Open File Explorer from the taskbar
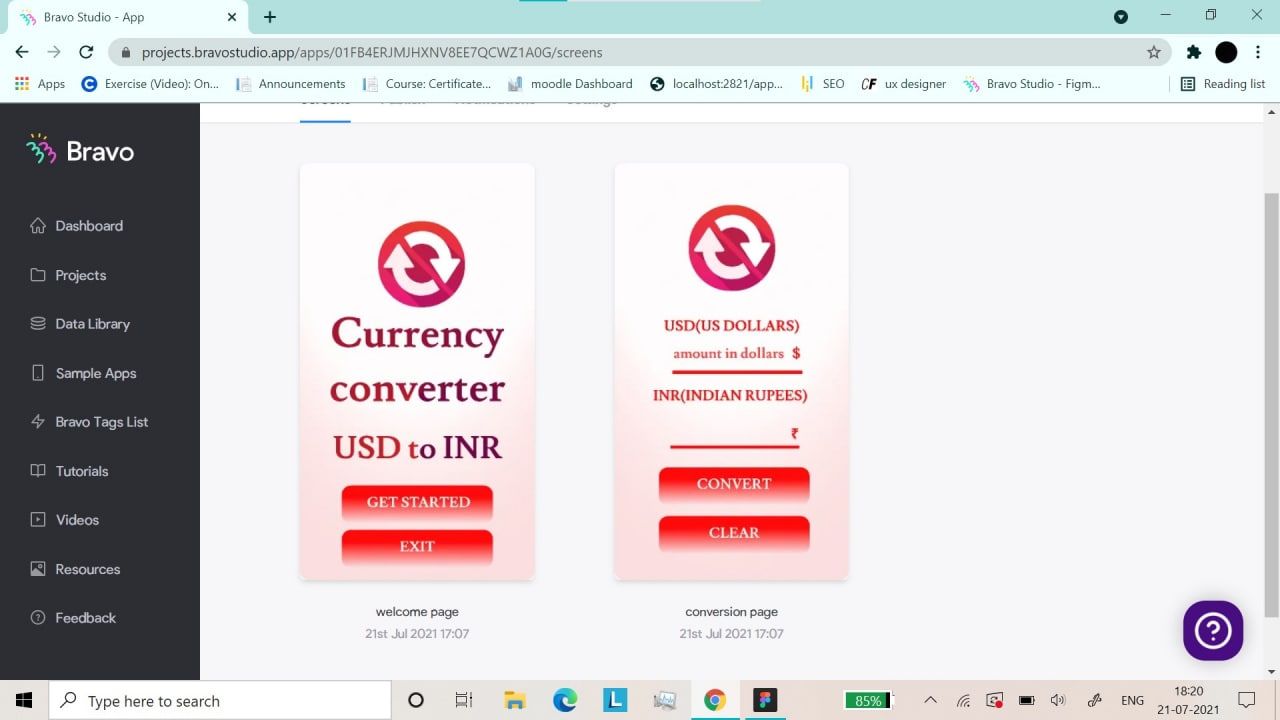 pyautogui.click(x=515, y=700)
